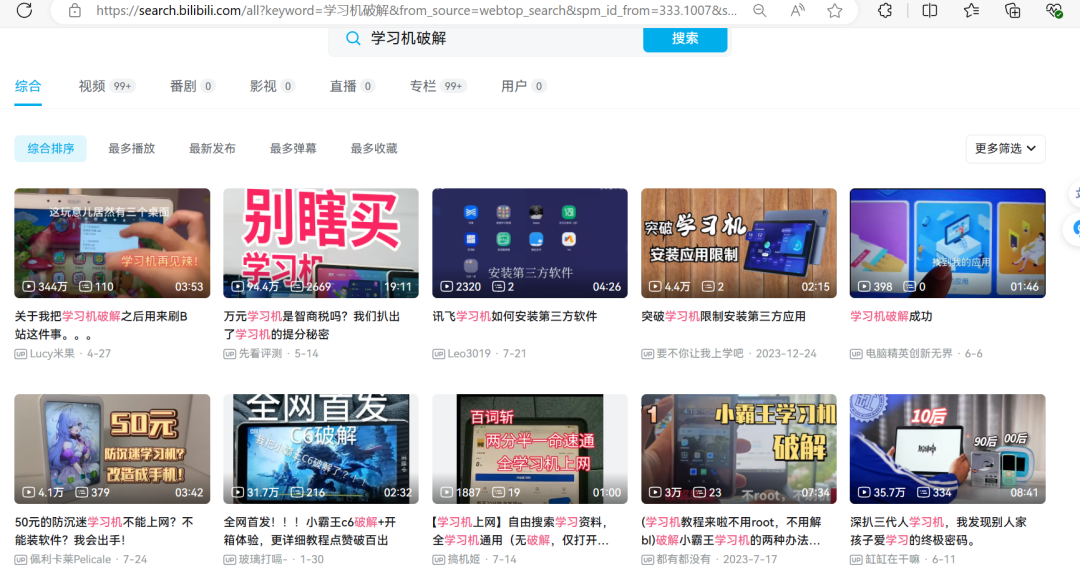Open the browser zoom out magnifier icon

(x=760, y=10)
